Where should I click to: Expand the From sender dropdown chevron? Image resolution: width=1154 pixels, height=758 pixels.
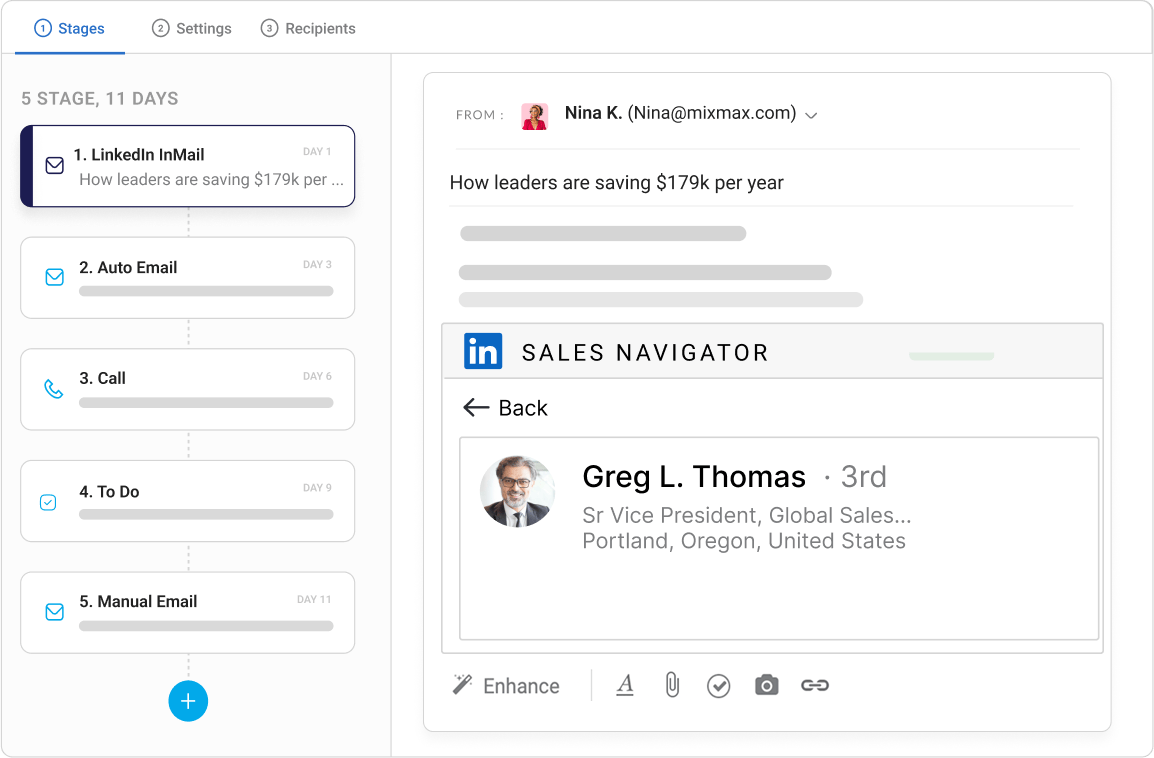click(811, 116)
